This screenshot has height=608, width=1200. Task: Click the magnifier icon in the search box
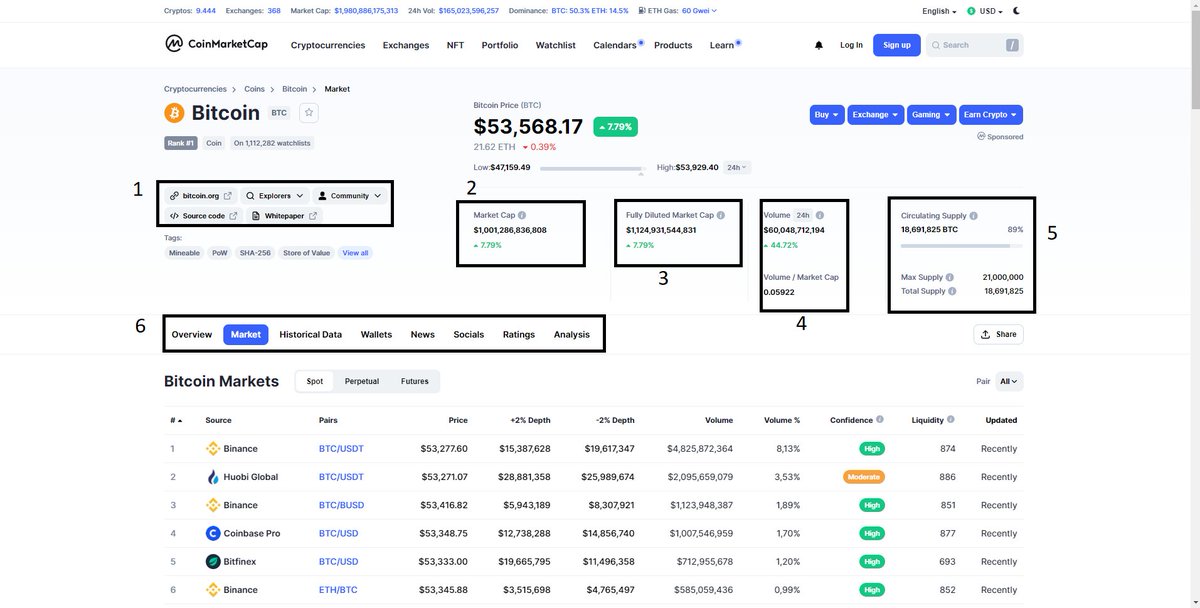point(935,45)
